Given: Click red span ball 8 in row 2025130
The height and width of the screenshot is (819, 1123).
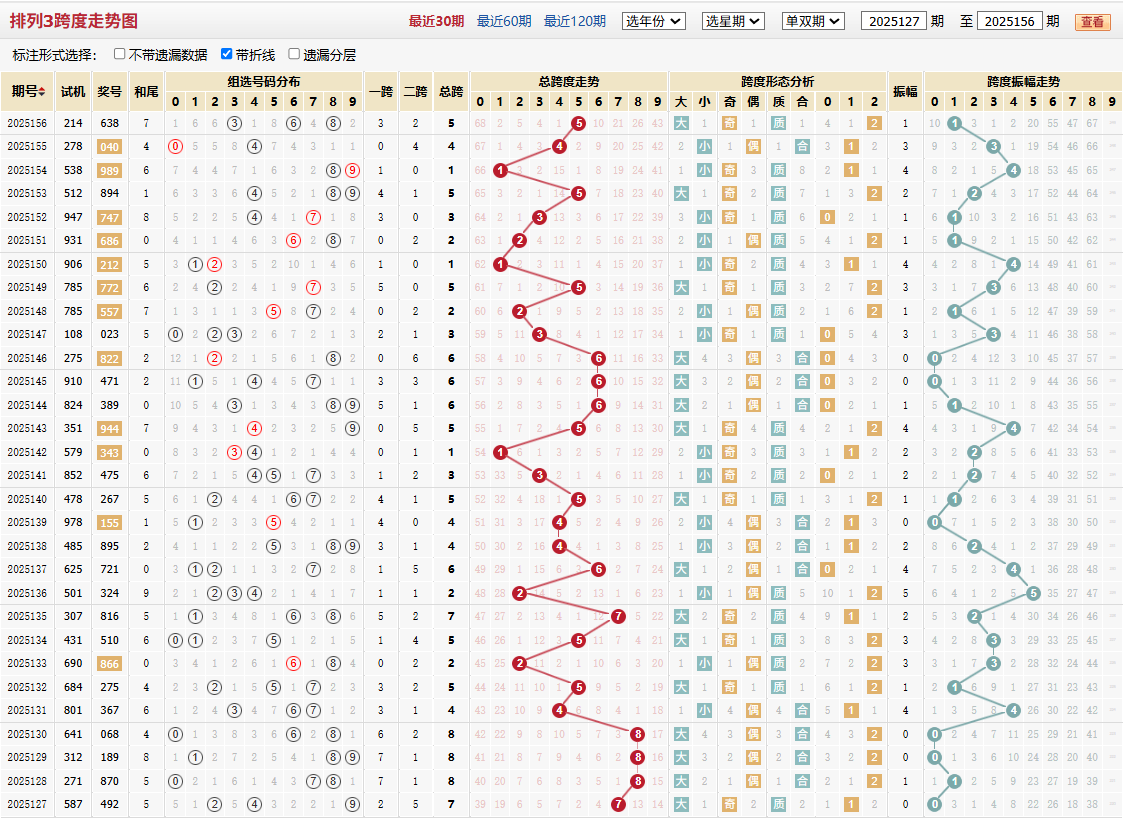Looking at the screenshot, I should click(637, 734).
